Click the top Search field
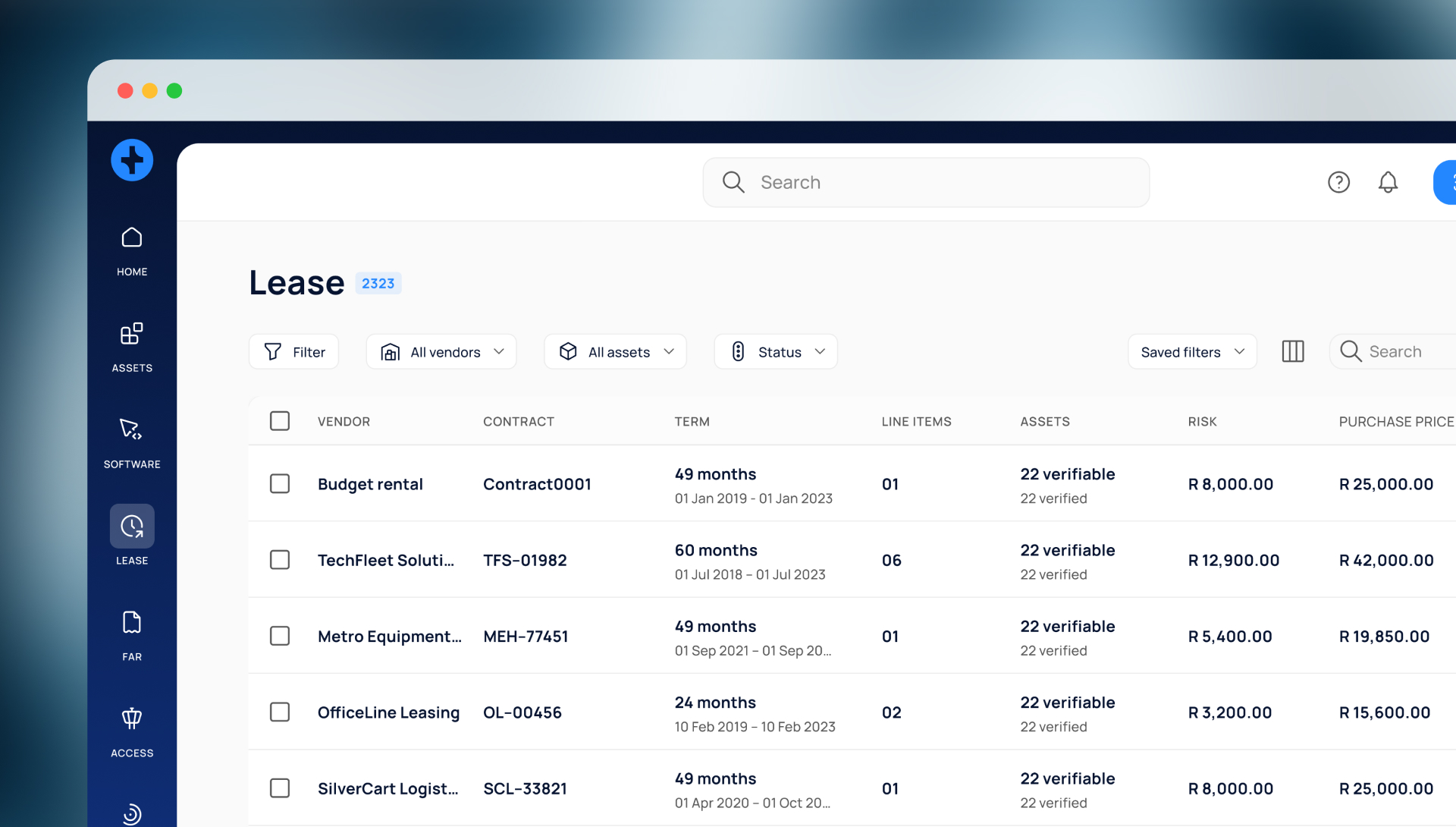Viewport: 1456px width, 827px height. 925,182
